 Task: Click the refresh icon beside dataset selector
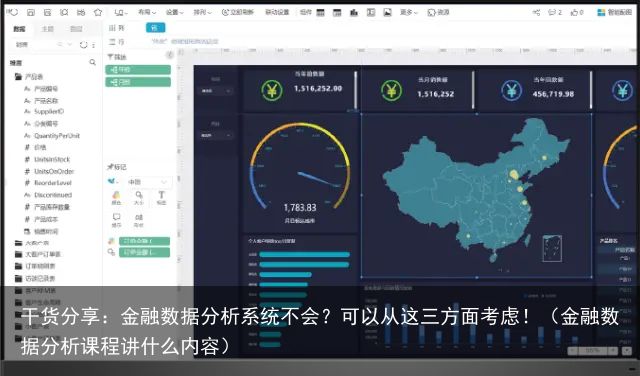tap(83, 44)
